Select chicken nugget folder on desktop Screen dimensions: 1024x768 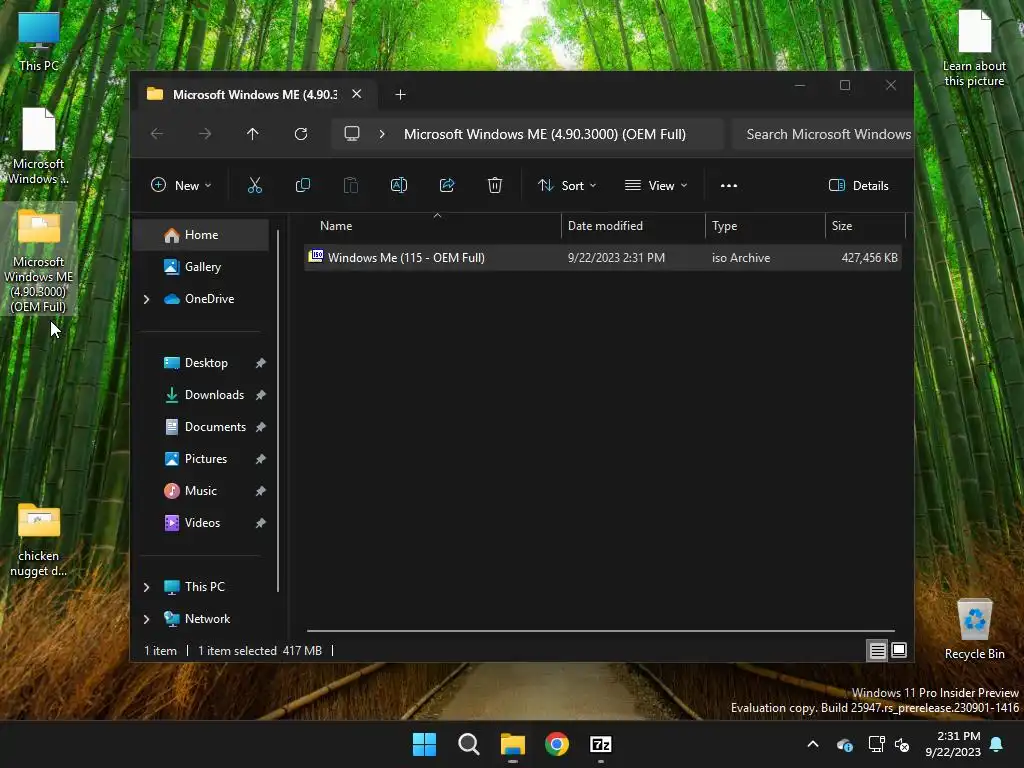(x=39, y=539)
